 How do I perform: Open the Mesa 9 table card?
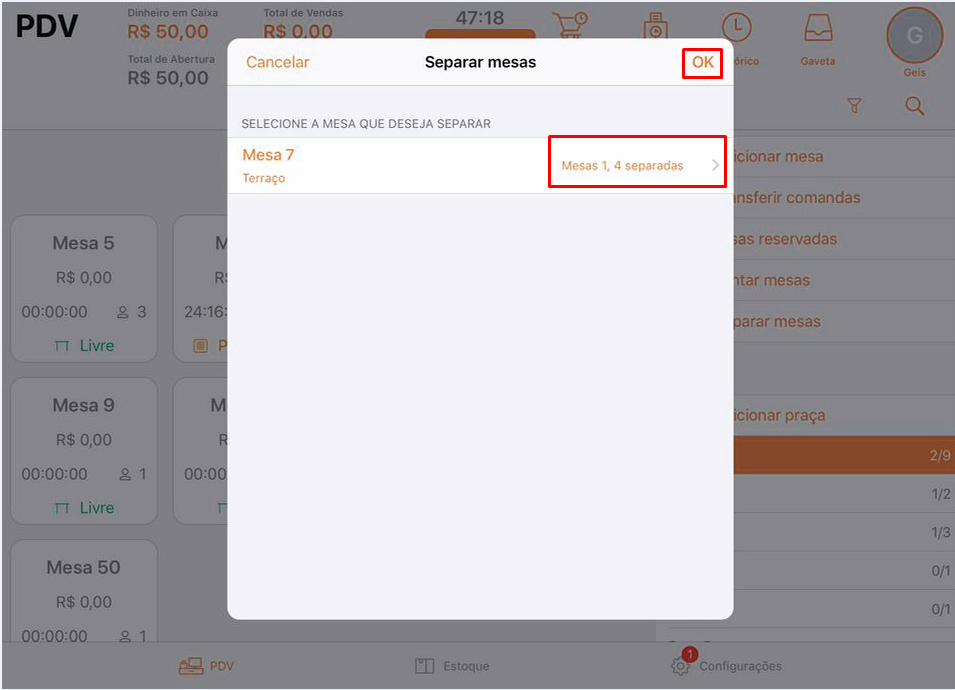click(84, 451)
